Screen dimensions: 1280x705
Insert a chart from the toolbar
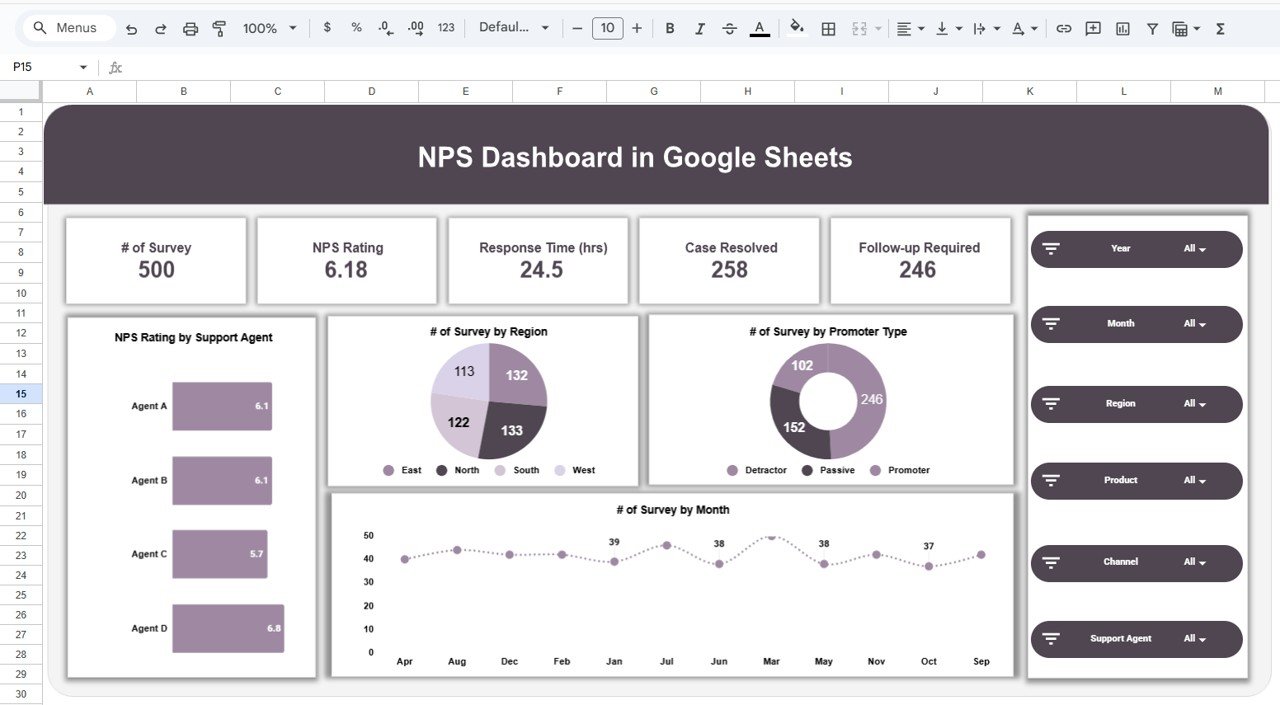coord(1121,28)
